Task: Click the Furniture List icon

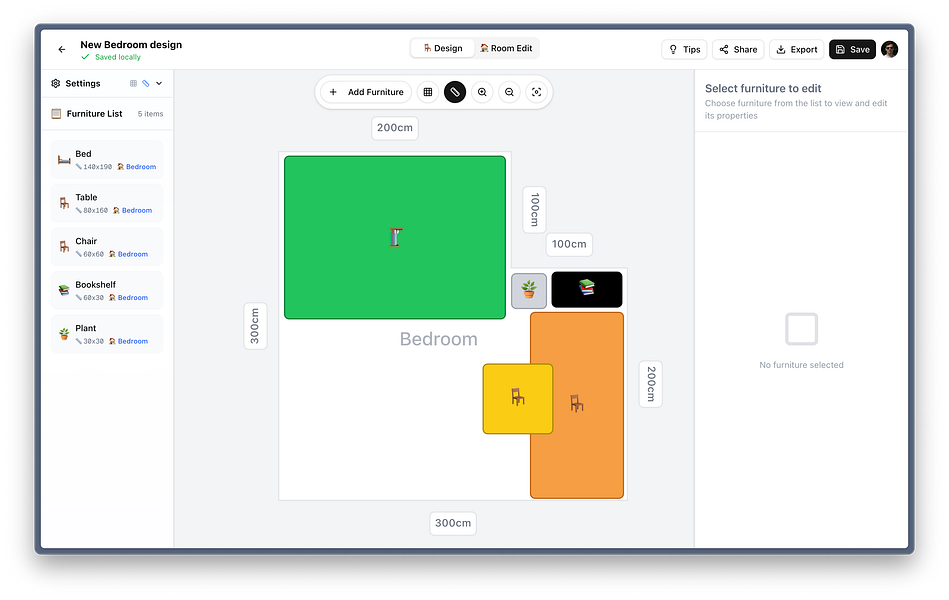Action: pos(56,114)
